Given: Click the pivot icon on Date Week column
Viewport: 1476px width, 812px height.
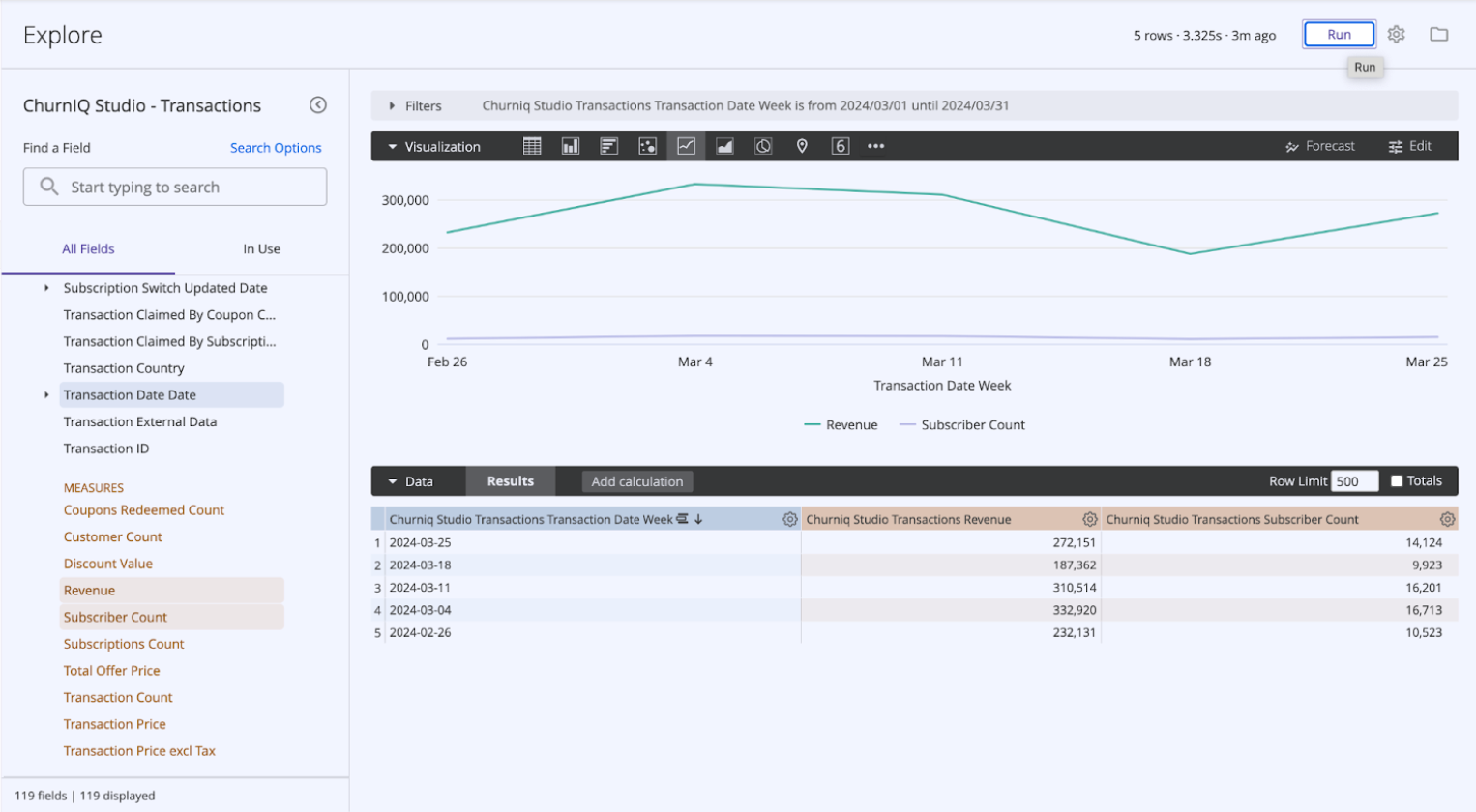Looking at the screenshot, I should point(682,519).
